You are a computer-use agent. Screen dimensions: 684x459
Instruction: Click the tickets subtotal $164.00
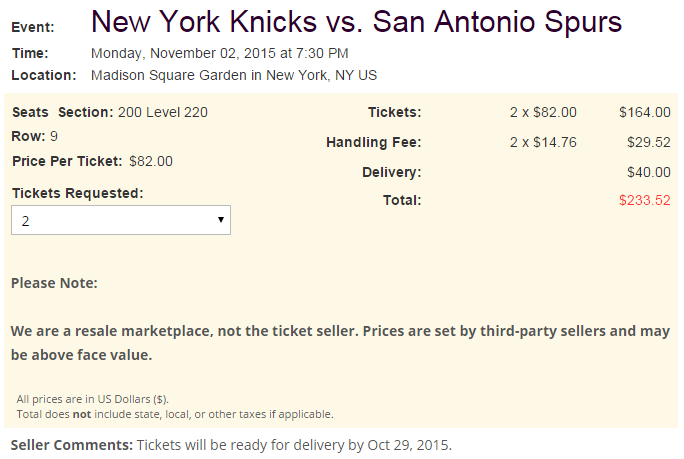645,112
